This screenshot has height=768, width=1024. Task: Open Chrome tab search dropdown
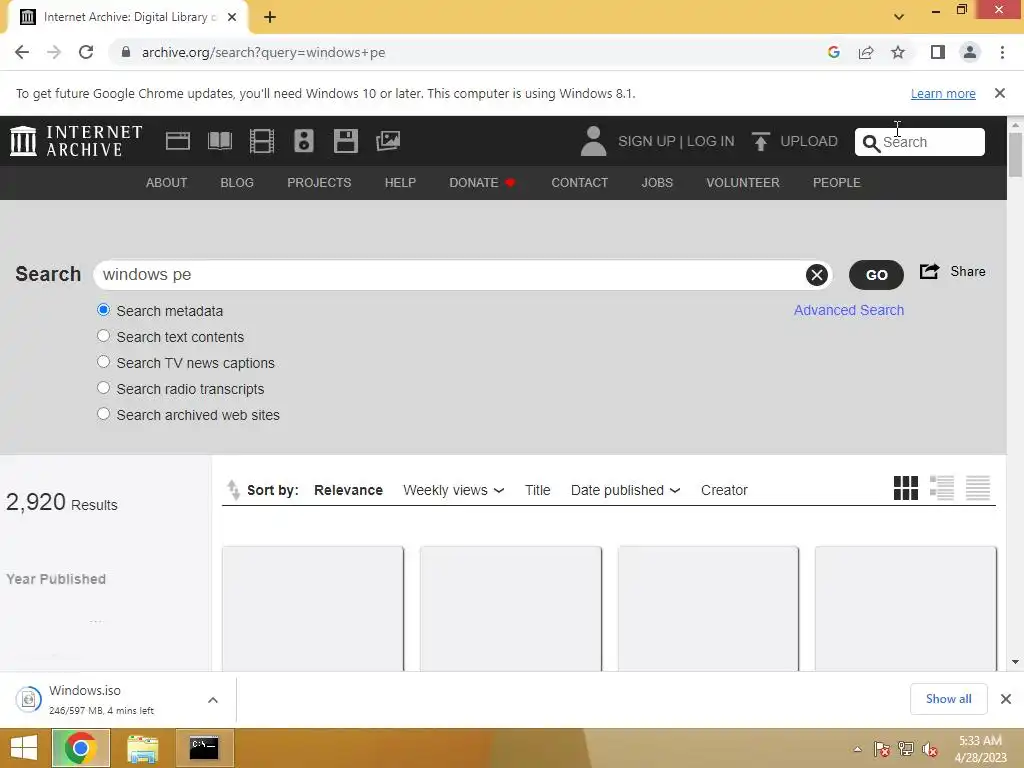tap(899, 17)
